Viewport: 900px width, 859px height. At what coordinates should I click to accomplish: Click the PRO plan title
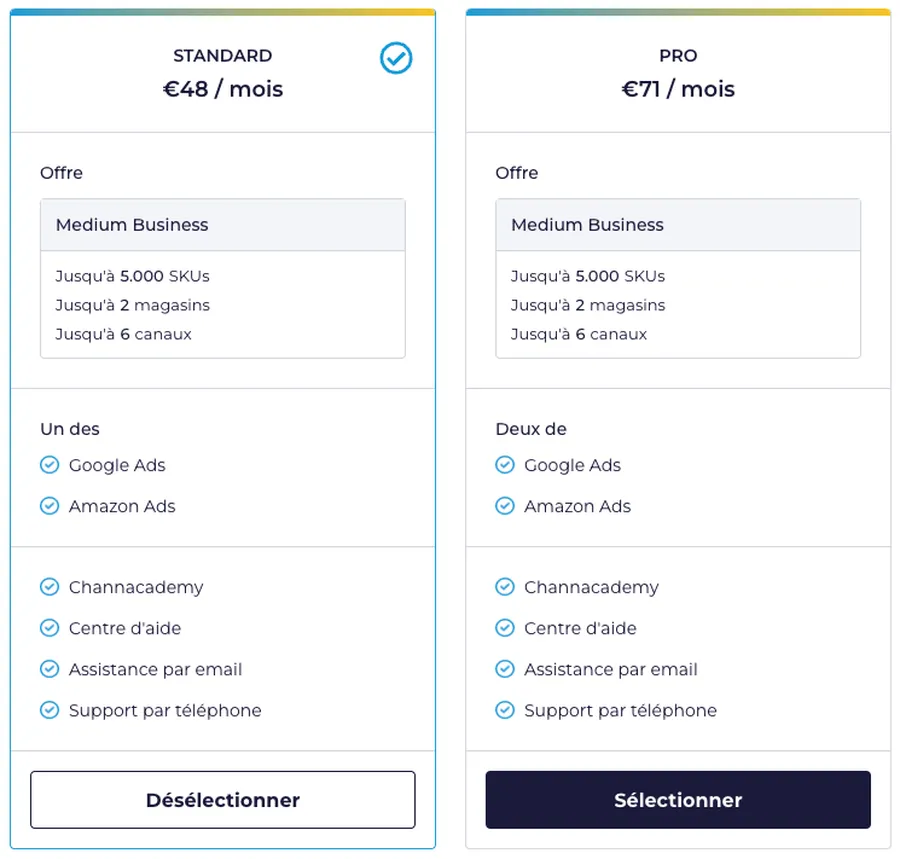coord(678,56)
